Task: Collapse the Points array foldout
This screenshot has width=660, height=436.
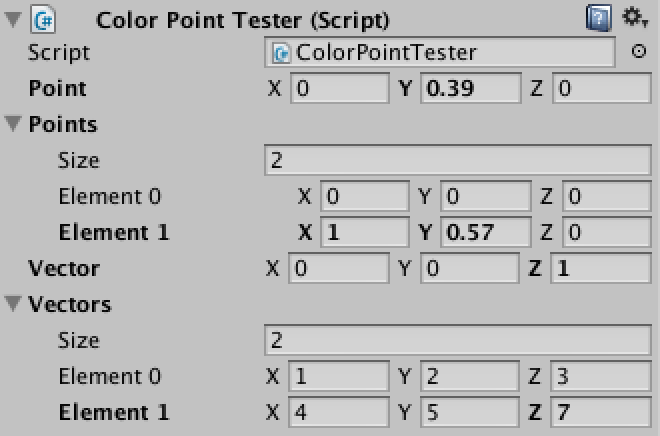Action: pyautogui.click(x=13, y=124)
